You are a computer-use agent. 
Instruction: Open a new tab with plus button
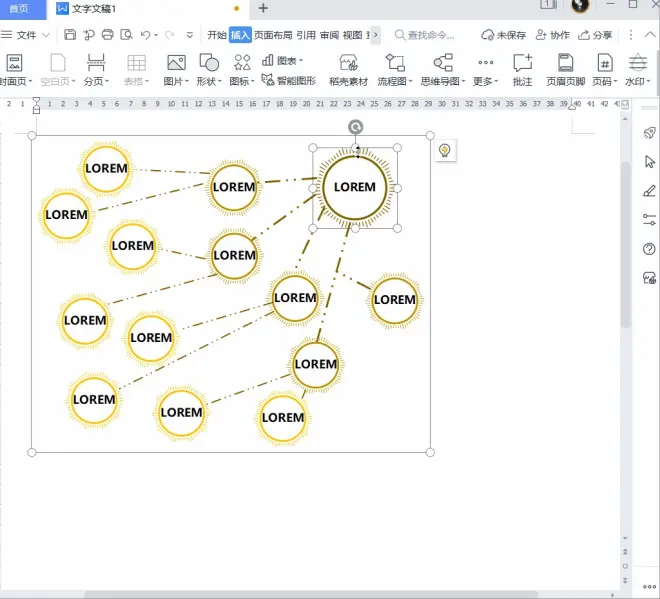pyautogui.click(x=263, y=8)
